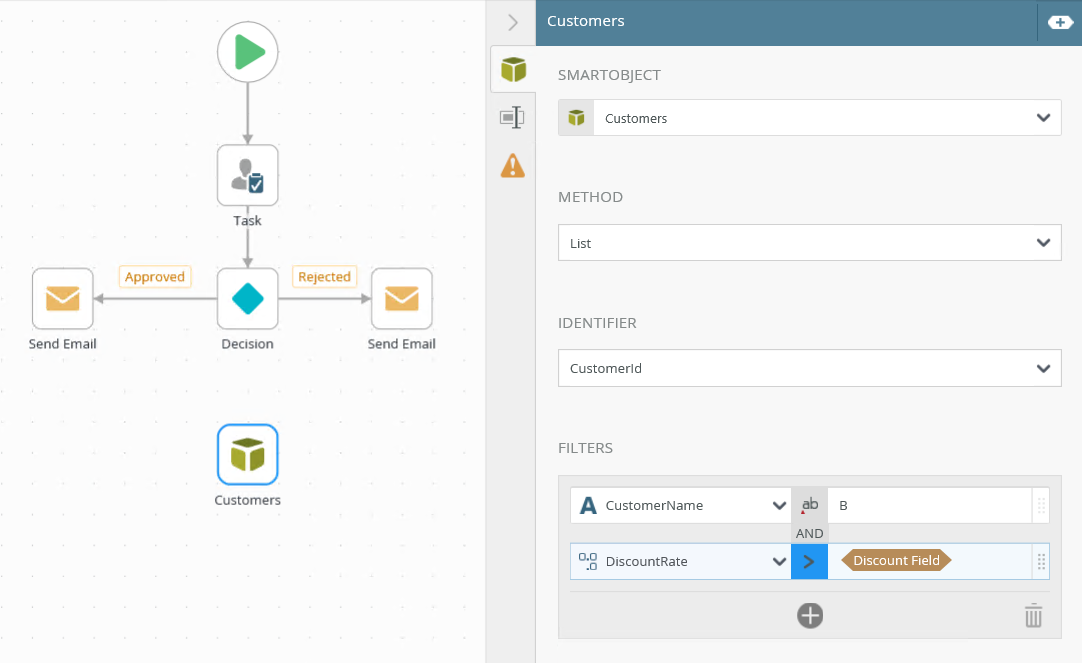Click the right Send Email step
This screenshot has width=1082, height=663.
click(x=401, y=298)
